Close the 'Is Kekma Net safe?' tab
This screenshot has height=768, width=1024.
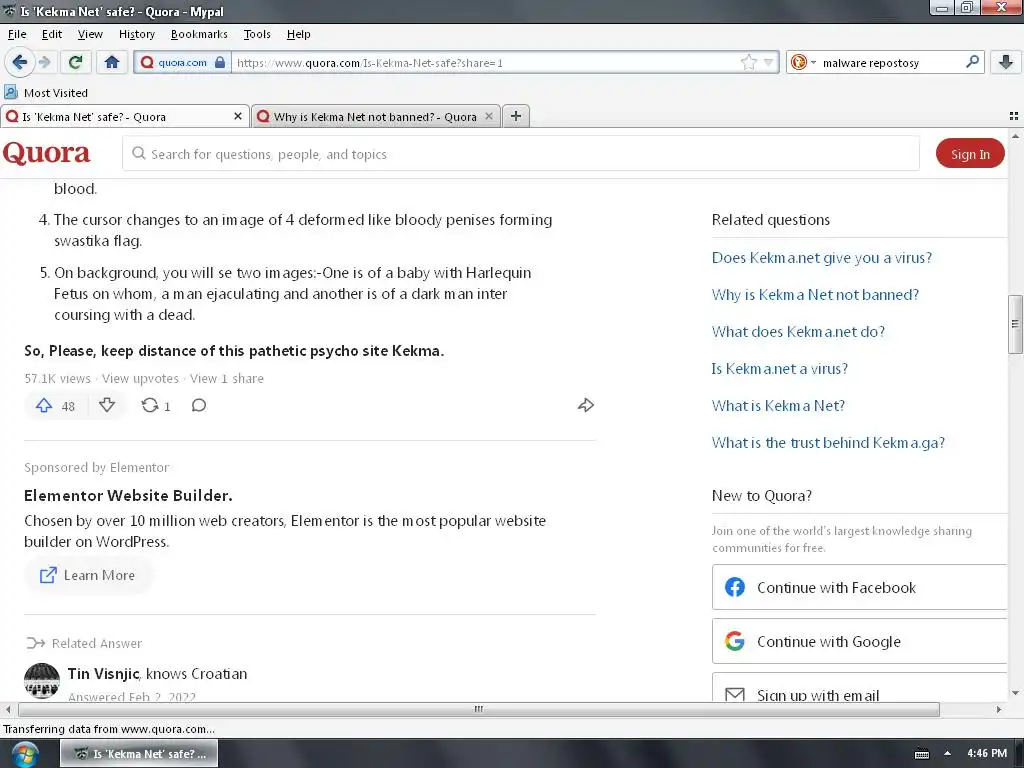(x=238, y=116)
